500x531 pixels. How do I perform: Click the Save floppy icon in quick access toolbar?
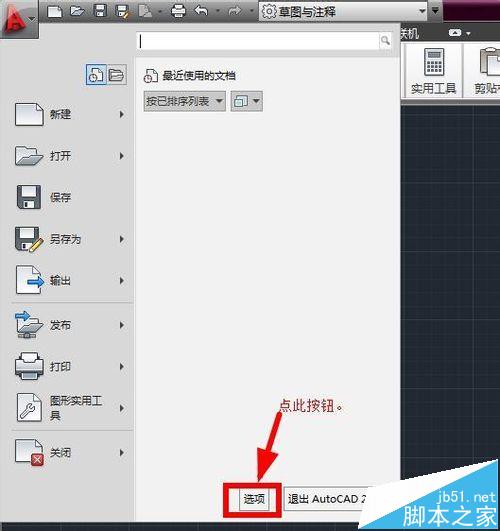click(x=101, y=11)
